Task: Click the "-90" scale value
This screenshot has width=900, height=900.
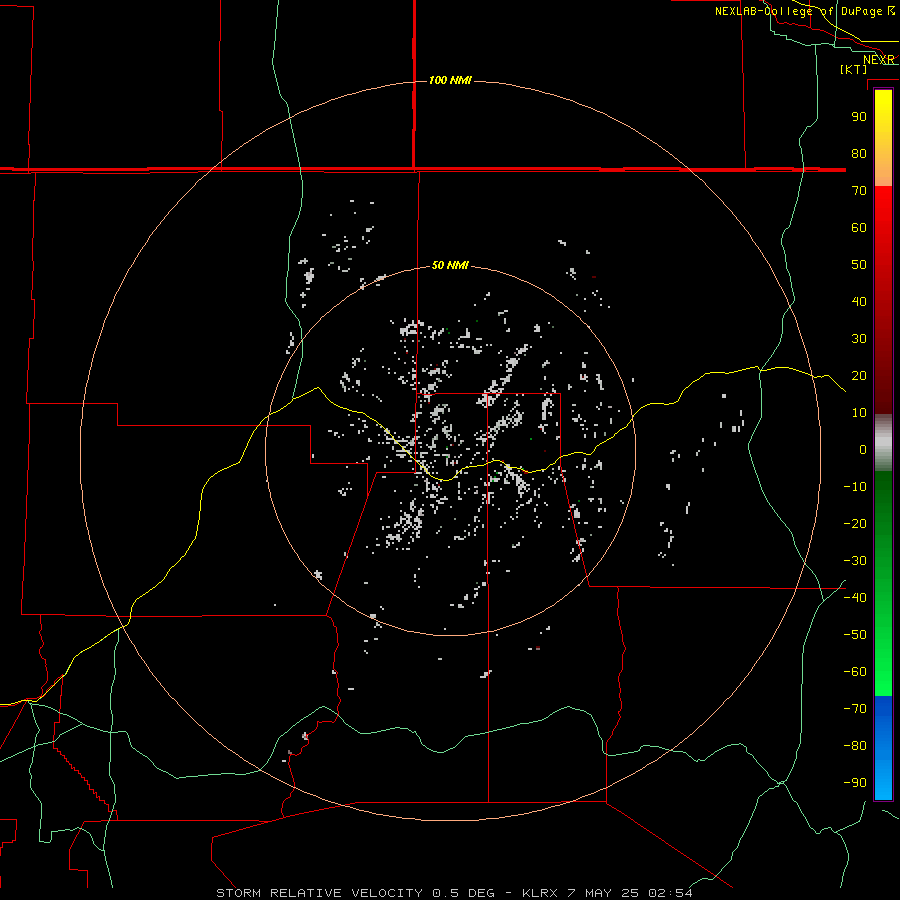Action: click(855, 783)
